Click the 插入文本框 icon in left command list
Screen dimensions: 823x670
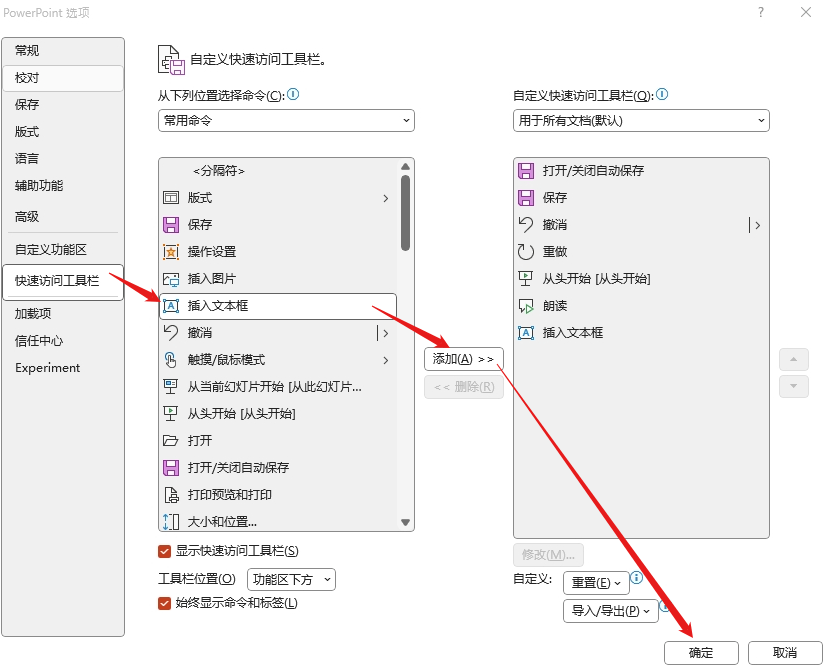coord(171,306)
